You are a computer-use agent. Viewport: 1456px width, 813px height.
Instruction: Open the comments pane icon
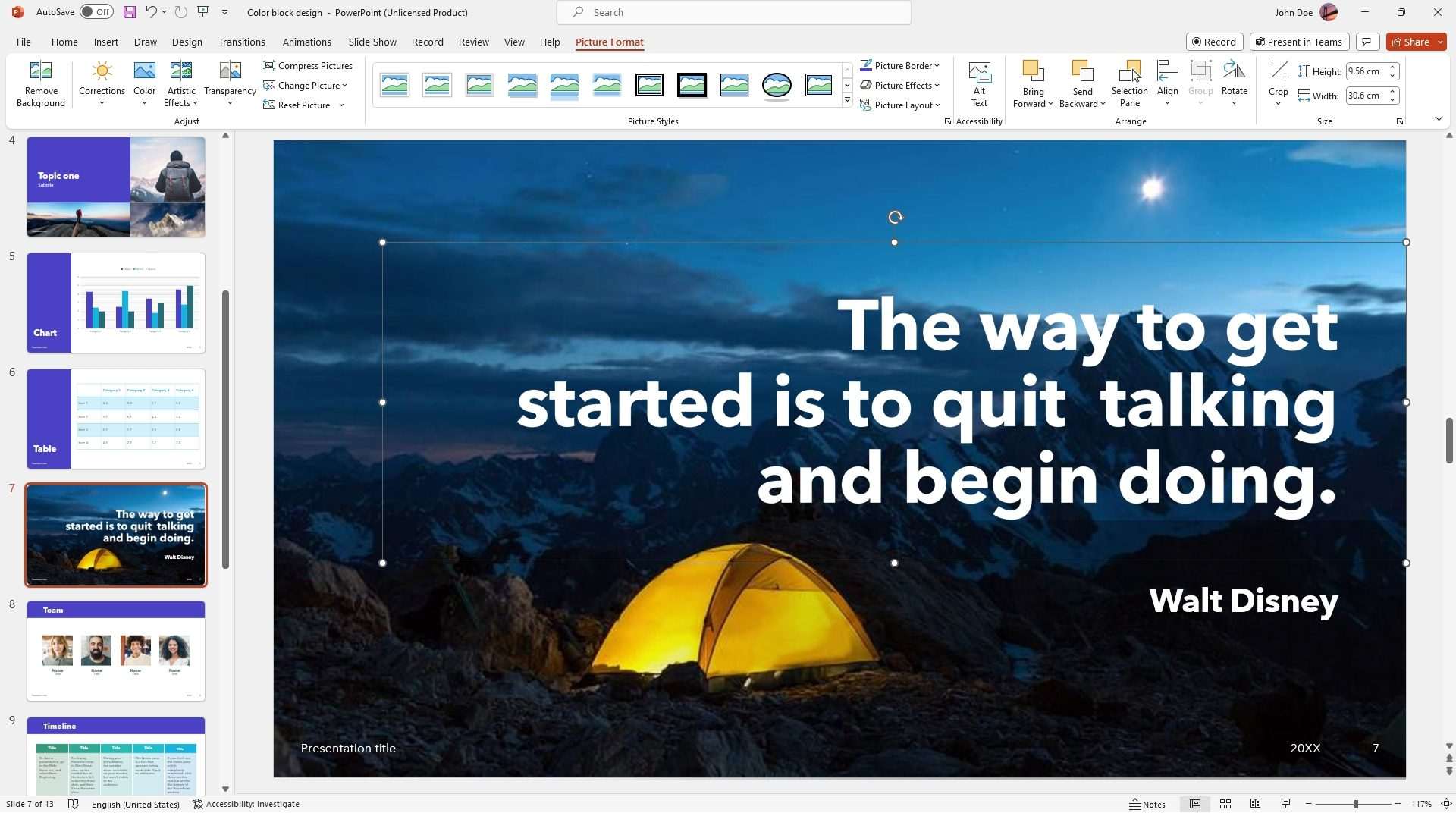(x=1367, y=42)
